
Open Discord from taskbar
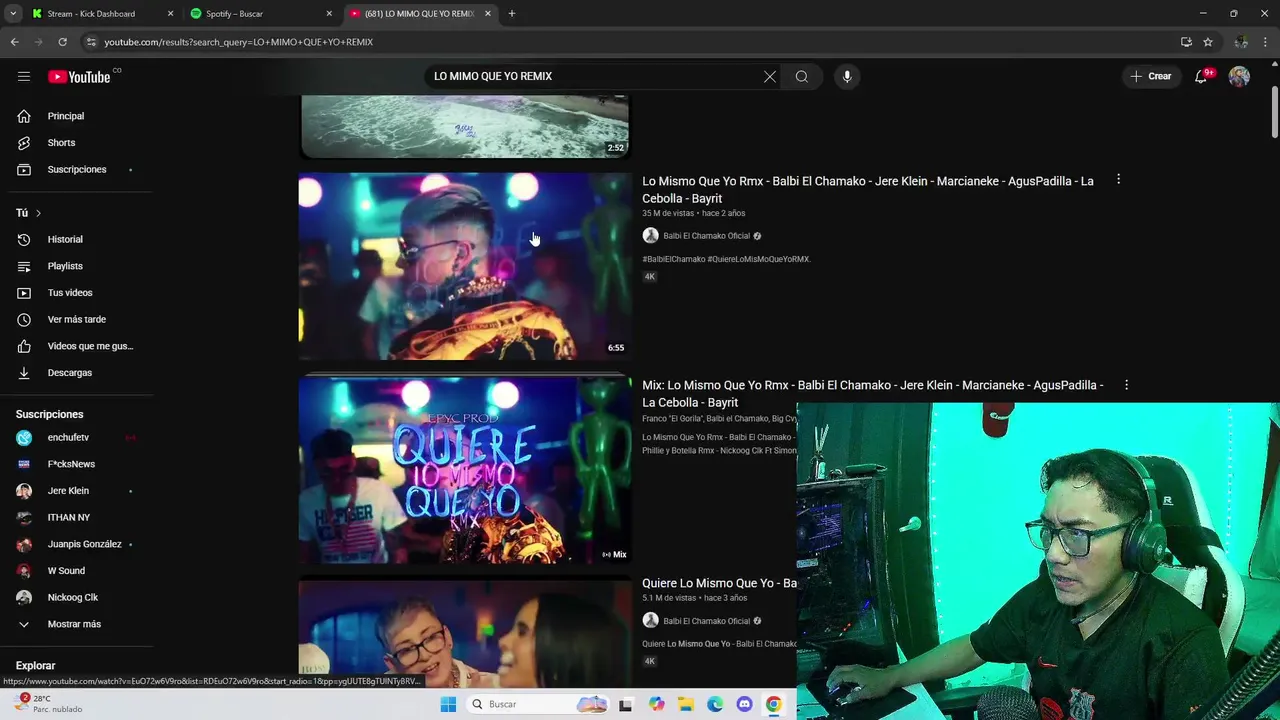744,704
